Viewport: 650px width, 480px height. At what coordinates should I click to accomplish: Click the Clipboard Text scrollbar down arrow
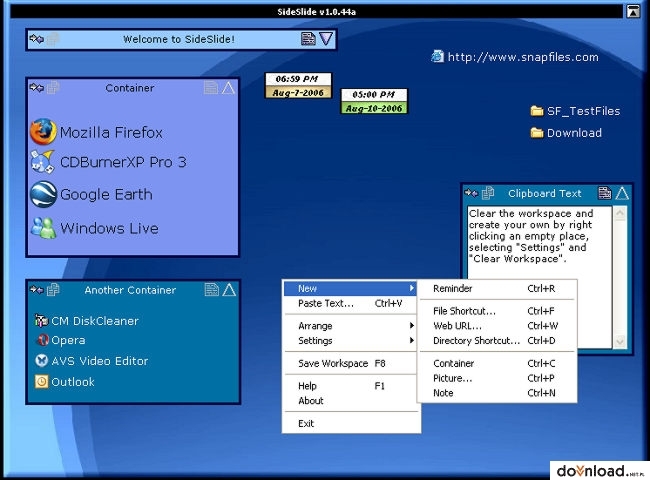coord(620,342)
